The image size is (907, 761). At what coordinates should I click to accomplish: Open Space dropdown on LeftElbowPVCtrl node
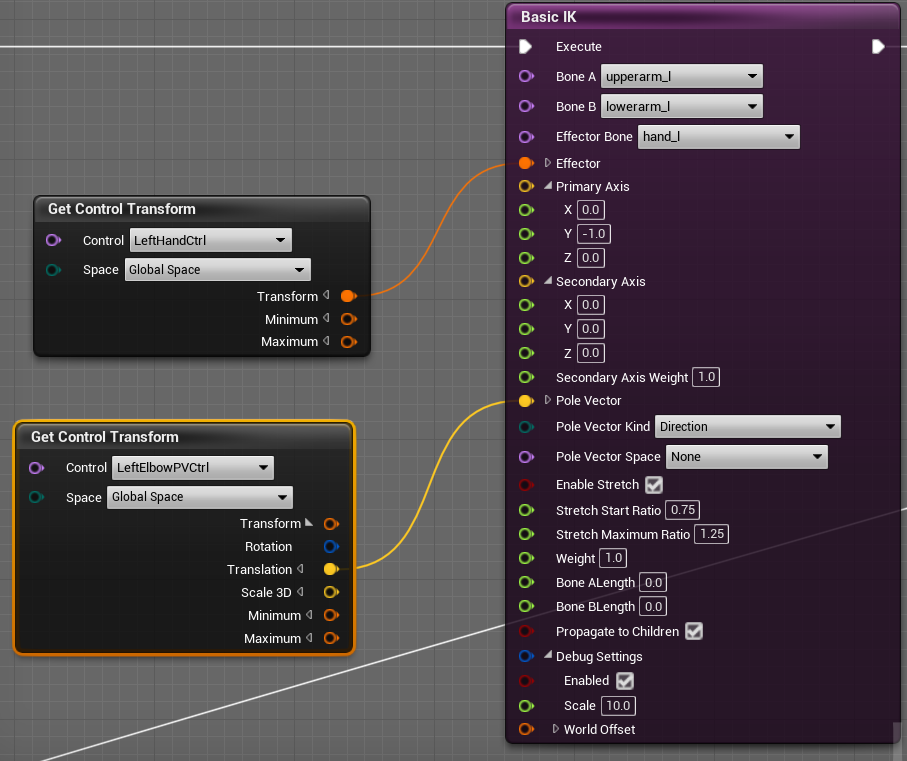(200, 497)
